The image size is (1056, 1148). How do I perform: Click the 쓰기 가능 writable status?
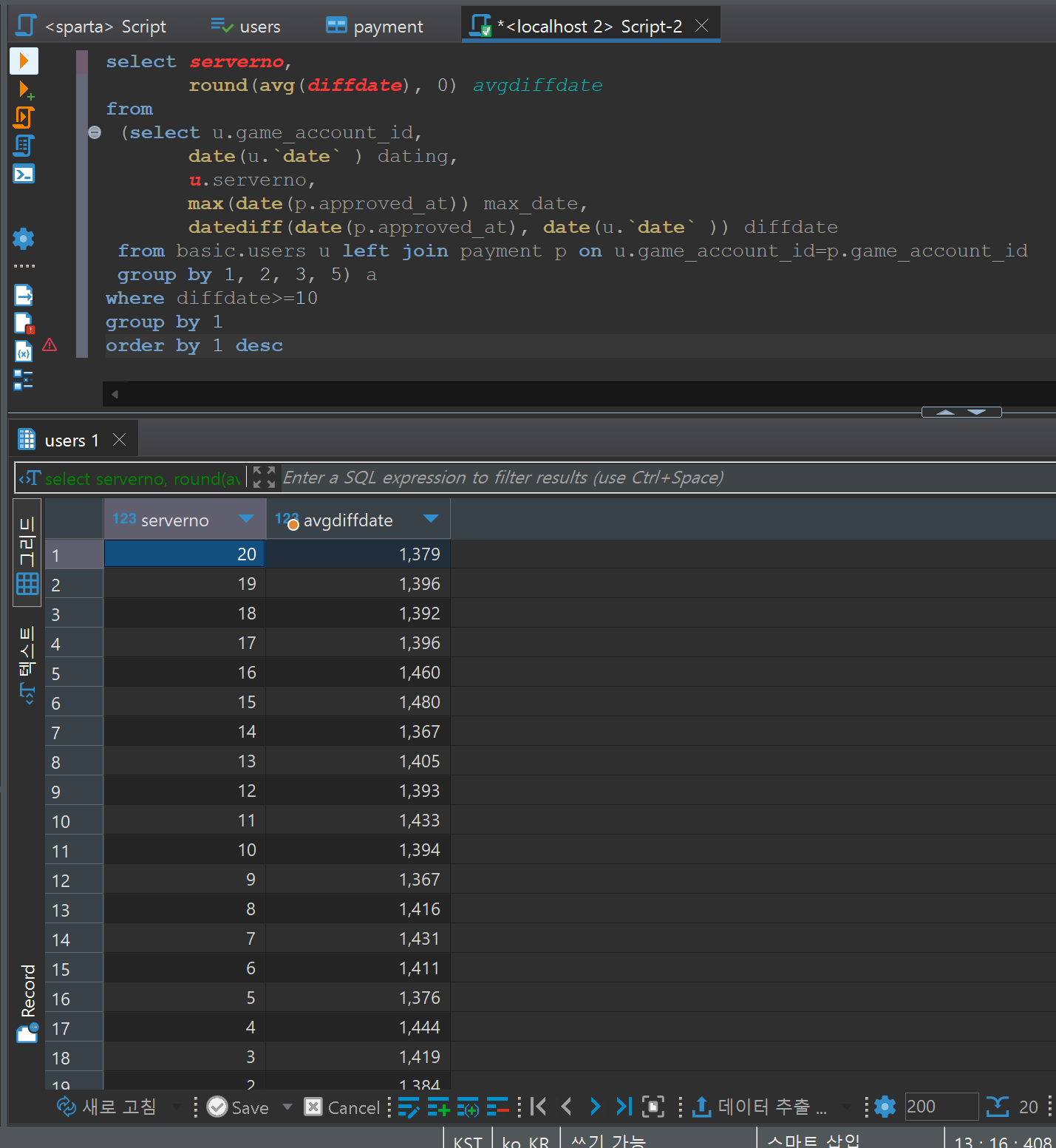(x=608, y=1140)
